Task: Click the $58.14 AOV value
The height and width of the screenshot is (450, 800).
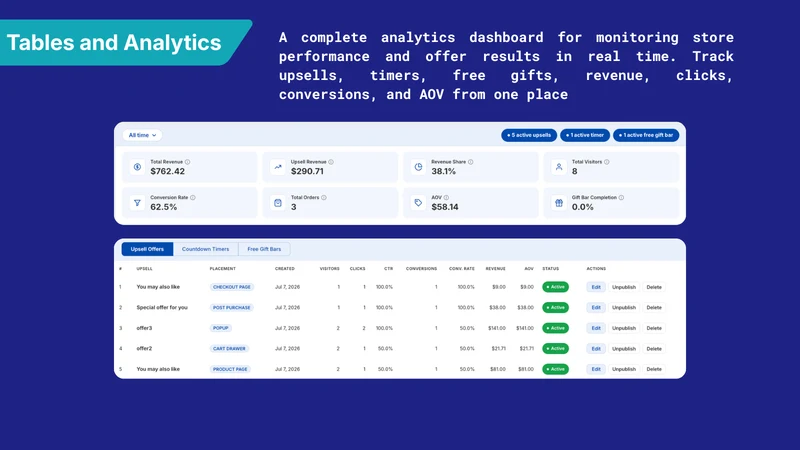Action: click(x=445, y=207)
